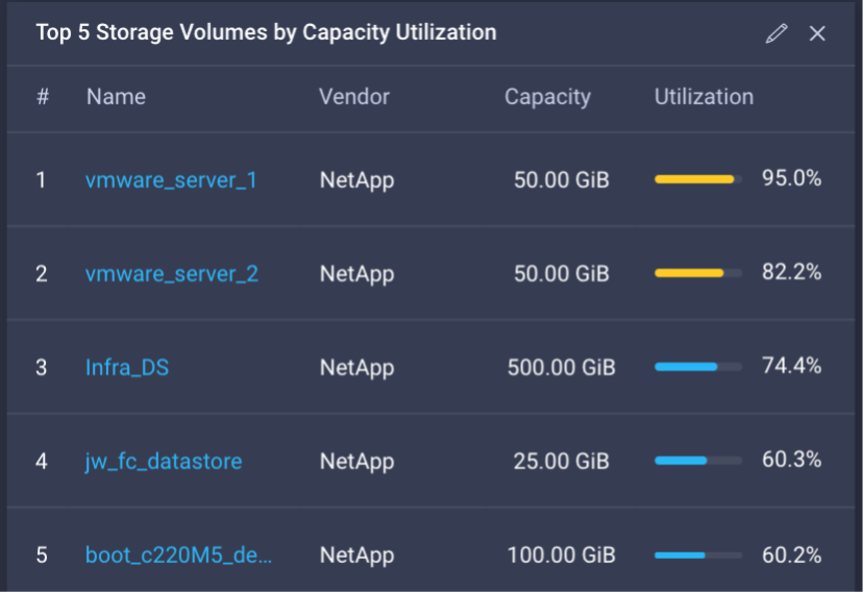This screenshot has width=866, height=595.
Task: Click the NetApp vendor label for Infra_DS
Action: [356, 366]
